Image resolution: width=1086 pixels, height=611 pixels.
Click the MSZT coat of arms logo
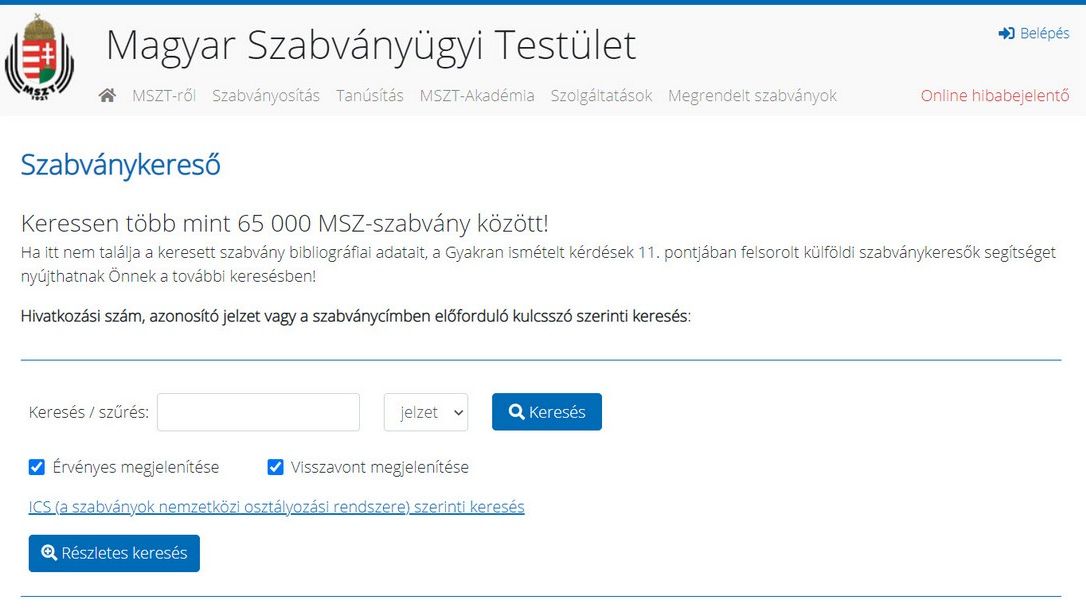(39, 58)
